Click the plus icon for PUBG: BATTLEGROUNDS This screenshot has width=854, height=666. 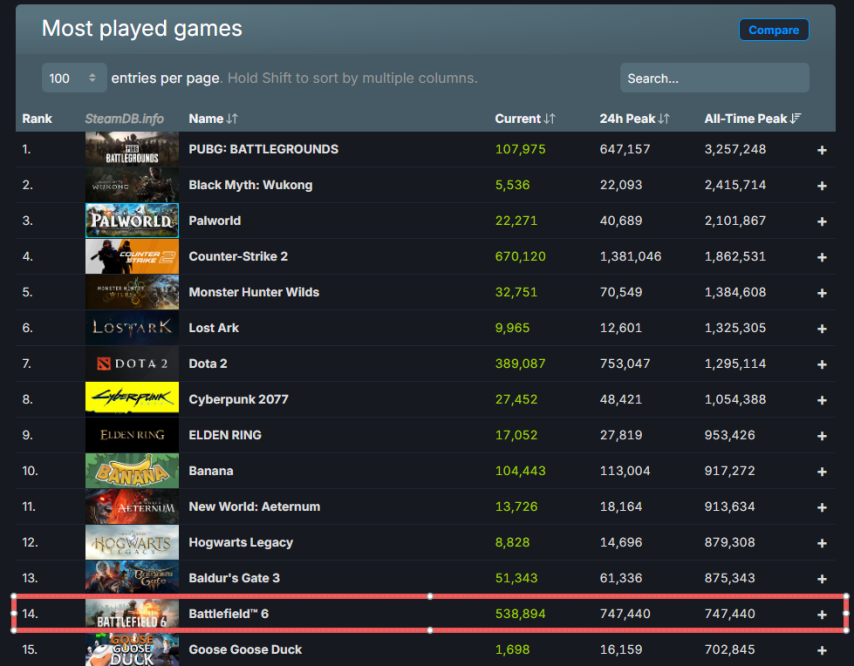click(822, 150)
